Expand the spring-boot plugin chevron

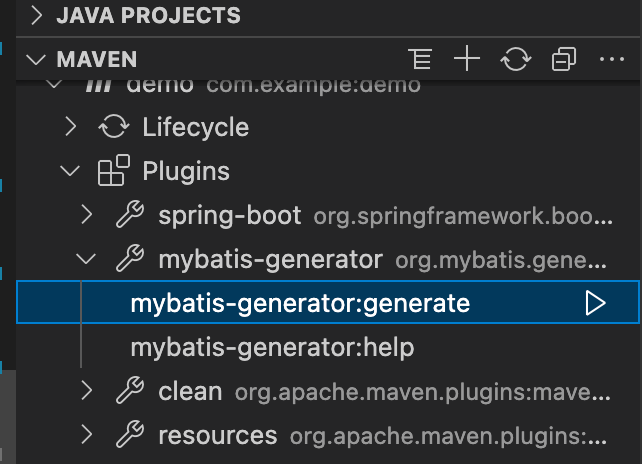(x=86, y=215)
